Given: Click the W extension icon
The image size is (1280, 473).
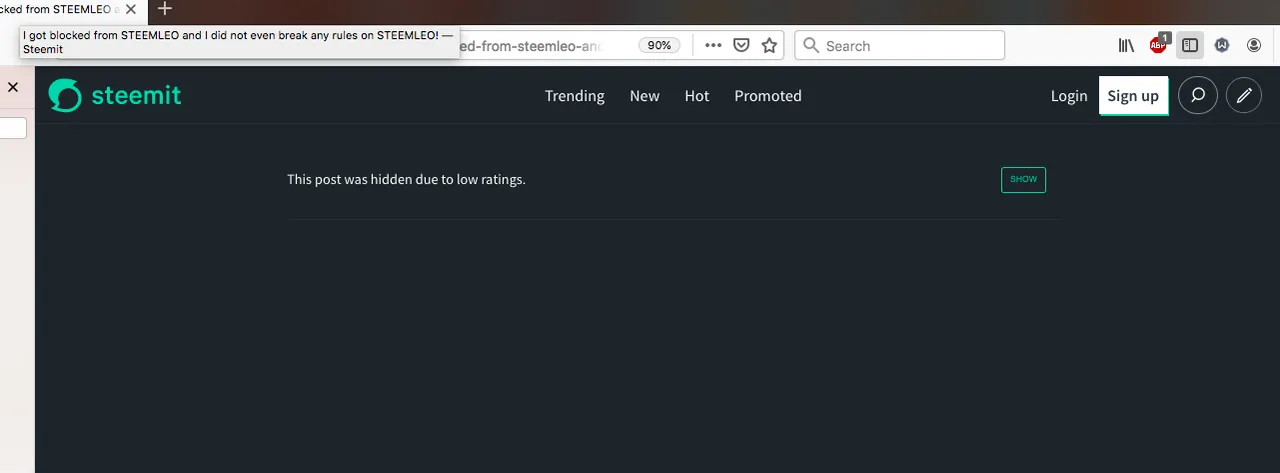Looking at the screenshot, I should [x=1222, y=45].
